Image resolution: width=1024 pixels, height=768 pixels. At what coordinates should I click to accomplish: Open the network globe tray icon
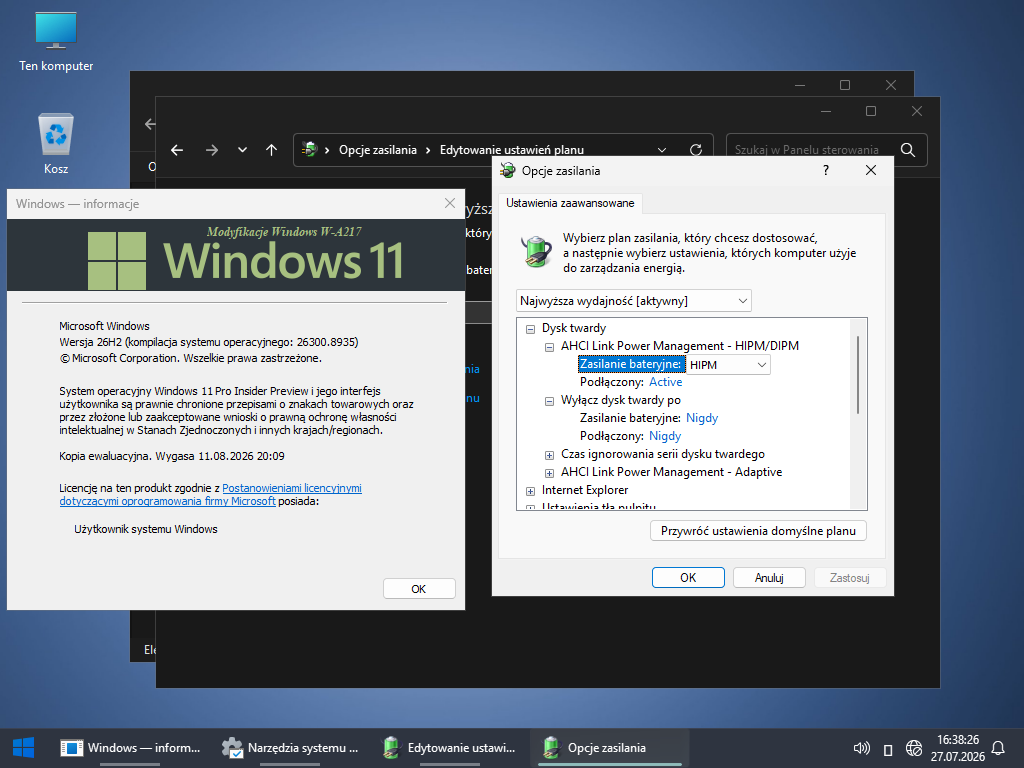(914, 748)
